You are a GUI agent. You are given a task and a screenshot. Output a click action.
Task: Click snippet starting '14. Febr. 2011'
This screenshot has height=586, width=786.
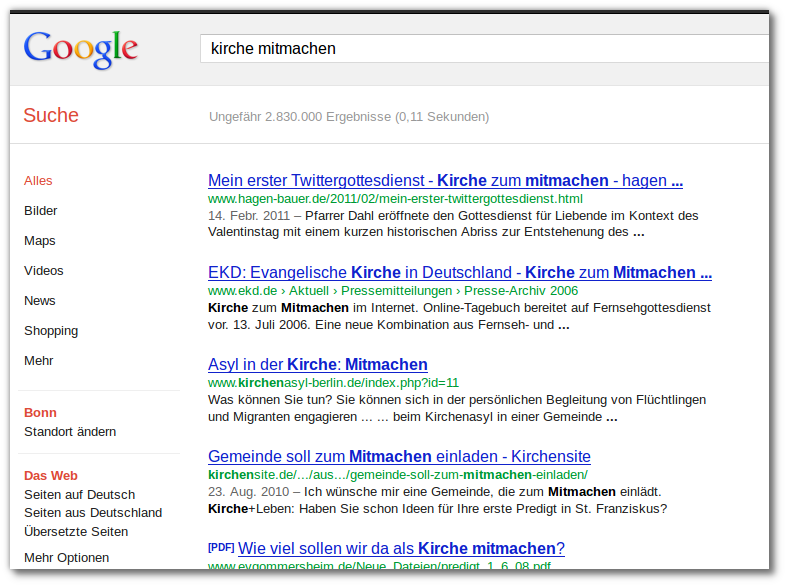point(453,224)
